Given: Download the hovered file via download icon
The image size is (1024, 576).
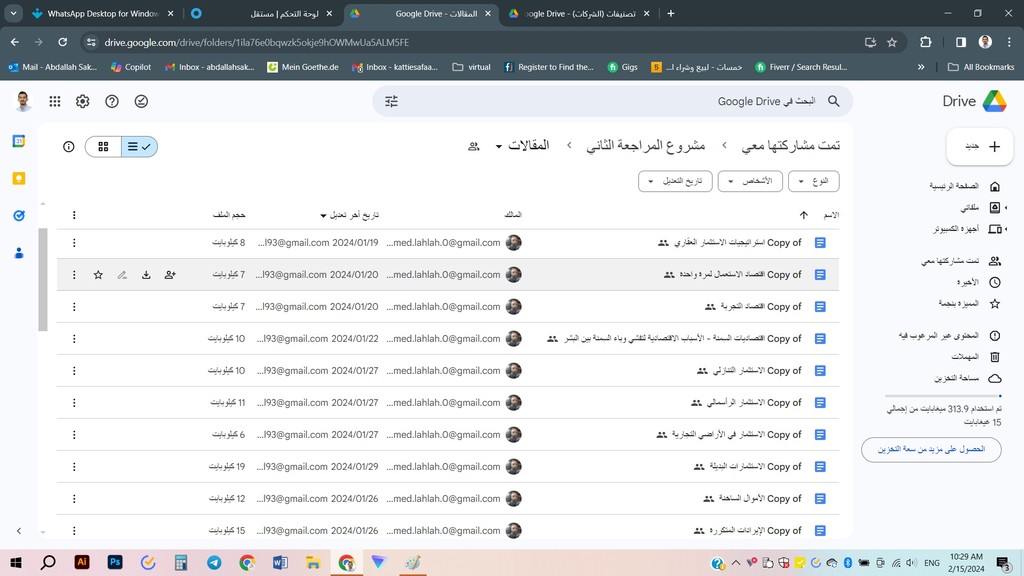Looking at the screenshot, I should click(146, 275).
